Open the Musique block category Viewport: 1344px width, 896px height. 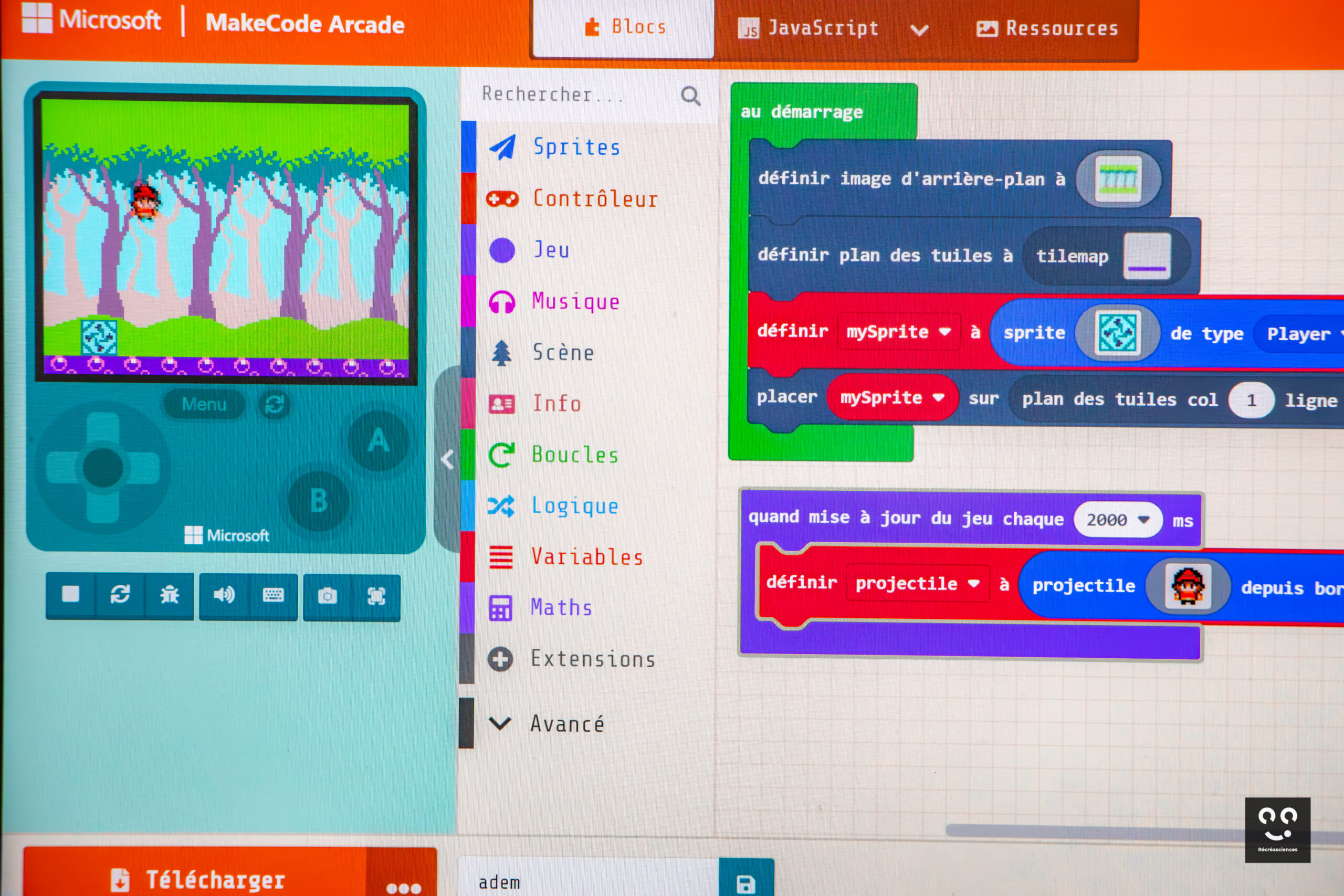click(x=589, y=301)
